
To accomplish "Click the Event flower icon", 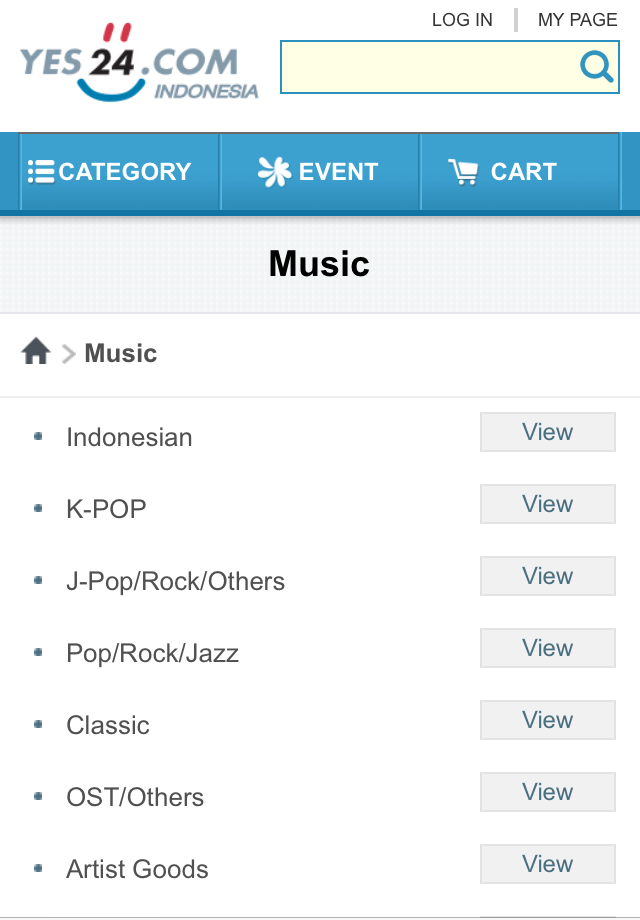I will click(x=274, y=172).
